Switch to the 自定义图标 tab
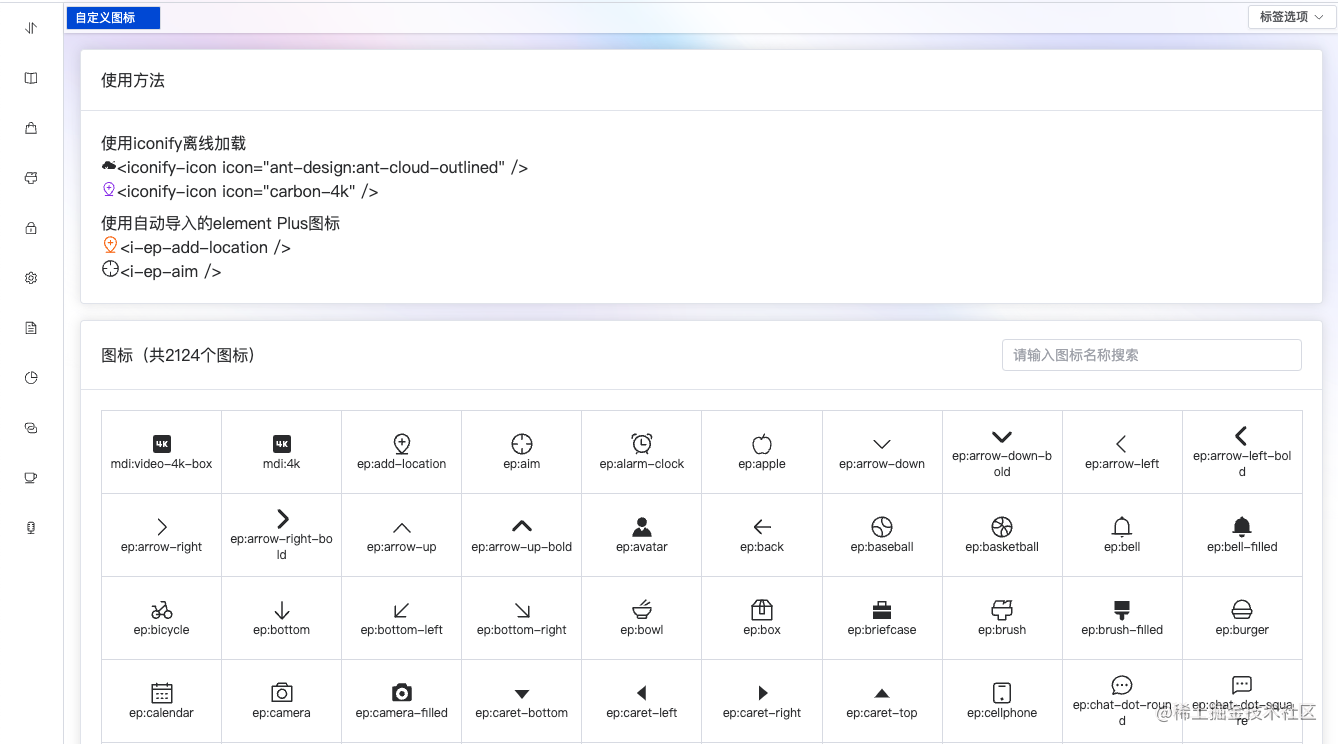 tap(113, 18)
